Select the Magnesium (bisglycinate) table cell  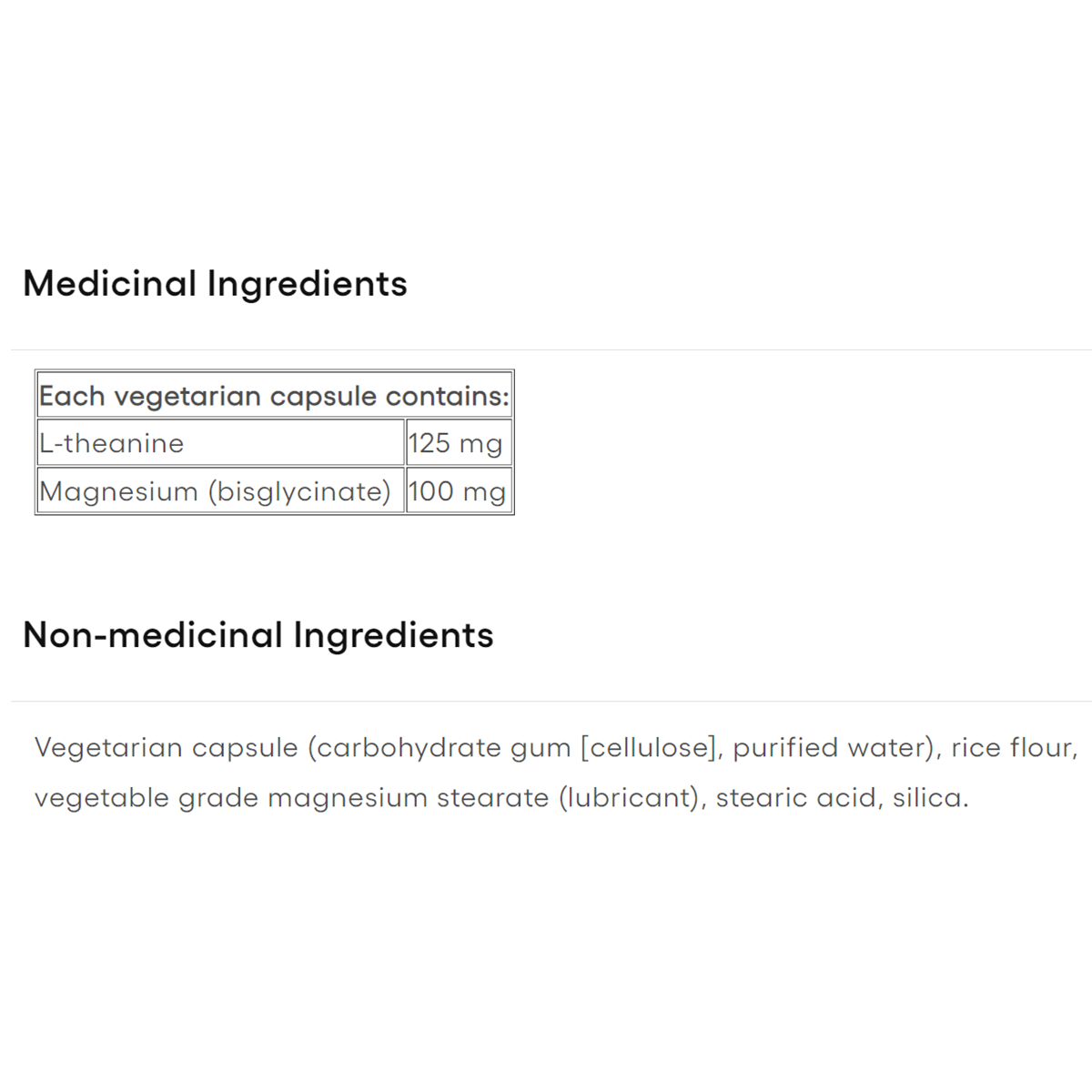(215, 491)
